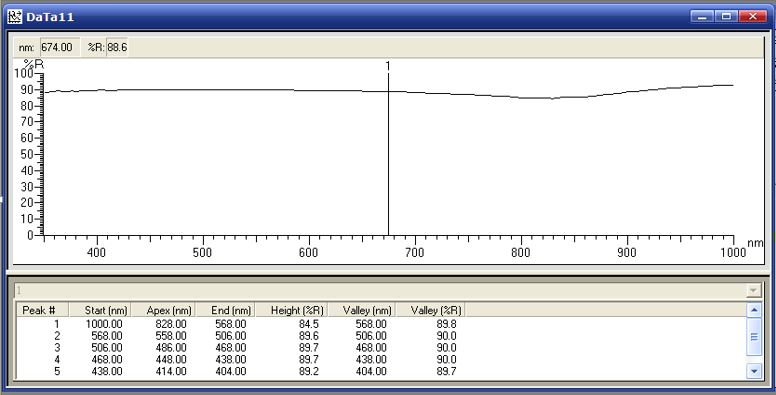
Task: Click Height value 89.2
Action: [309, 371]
